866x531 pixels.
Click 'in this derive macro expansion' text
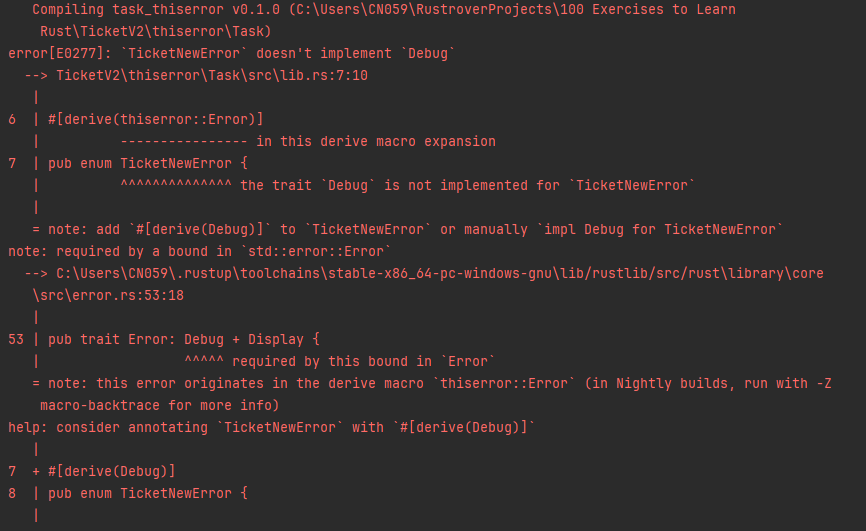(x=376, y=141)
